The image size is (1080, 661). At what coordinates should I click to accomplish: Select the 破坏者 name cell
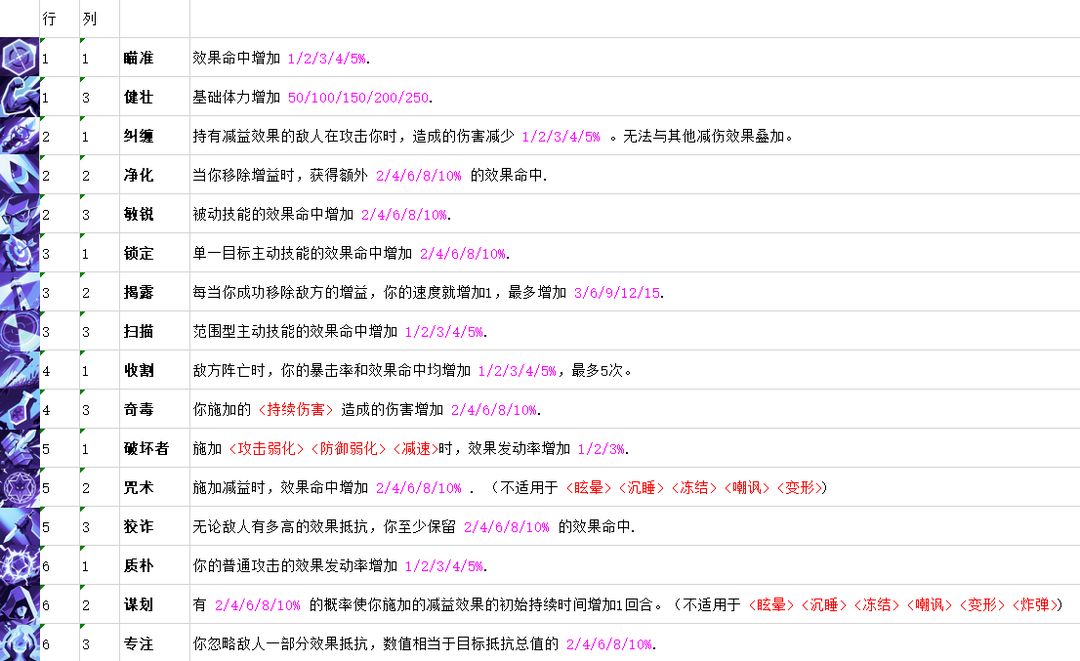pyautogui.click(x=154, y=449)
